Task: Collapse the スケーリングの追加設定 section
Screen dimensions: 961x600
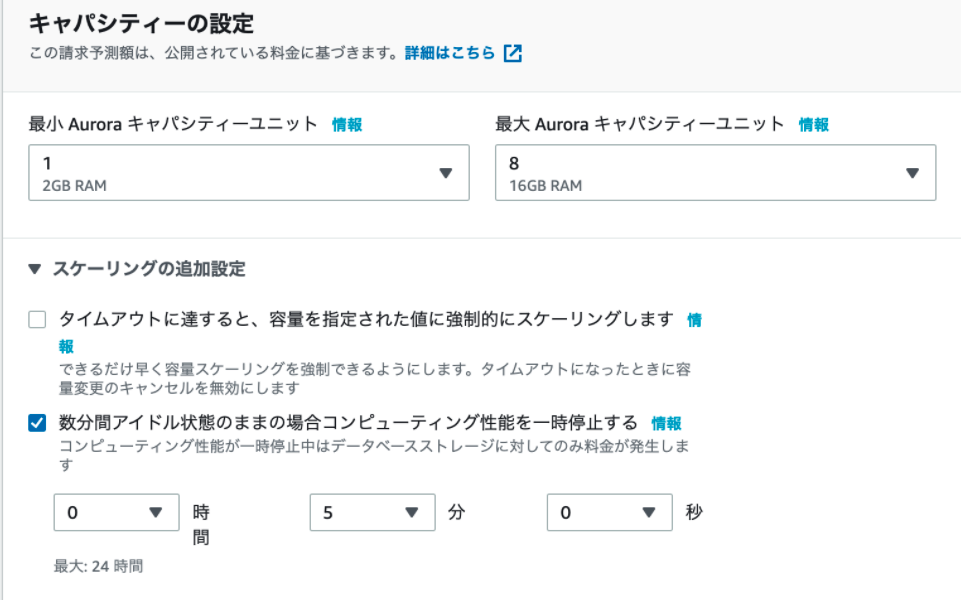Action: (36, 269)
